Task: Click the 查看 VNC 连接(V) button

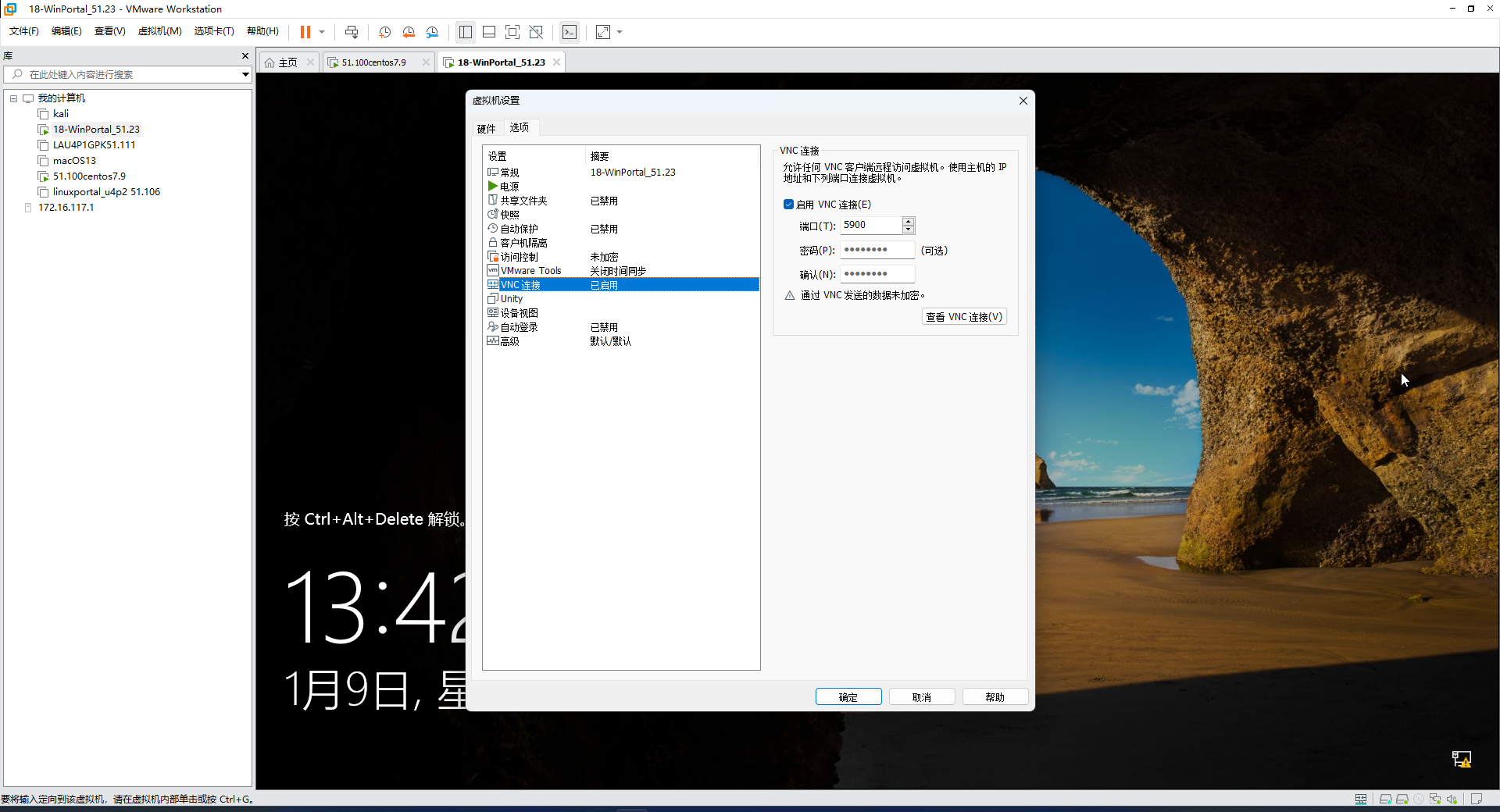Action: coord(964,317)
